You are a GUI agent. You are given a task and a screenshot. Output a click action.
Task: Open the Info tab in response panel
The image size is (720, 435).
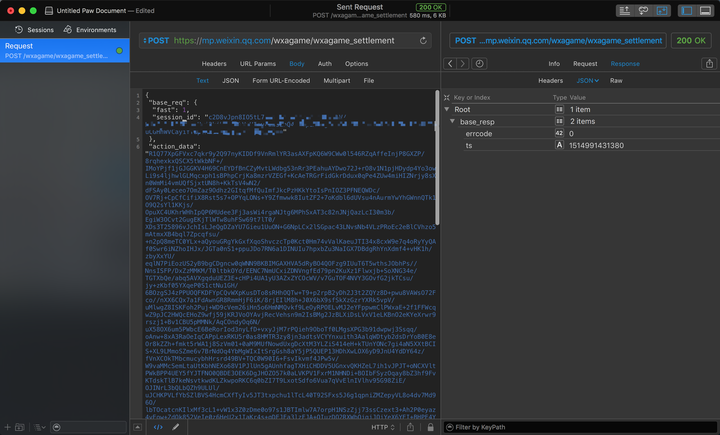pos(554,63)
